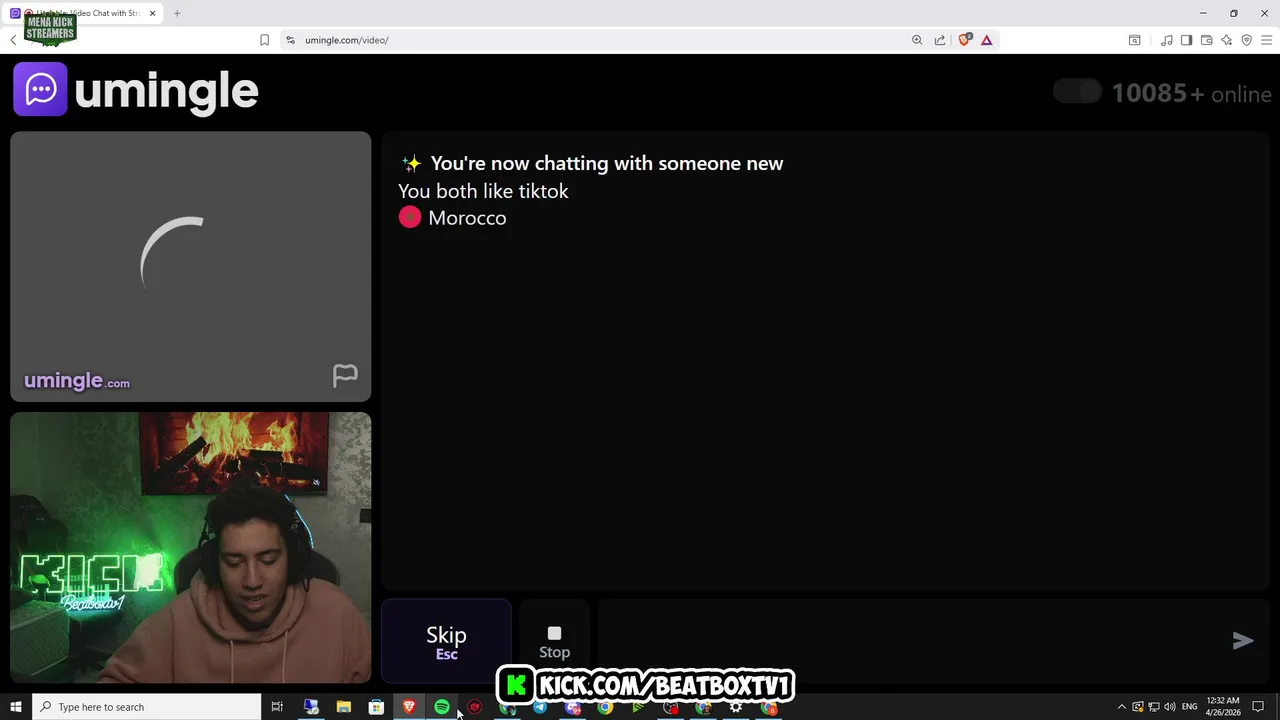The image size is (1280, 720).
Task: Open the media playlist music note icon
Action: click(x=1166, y=40)
